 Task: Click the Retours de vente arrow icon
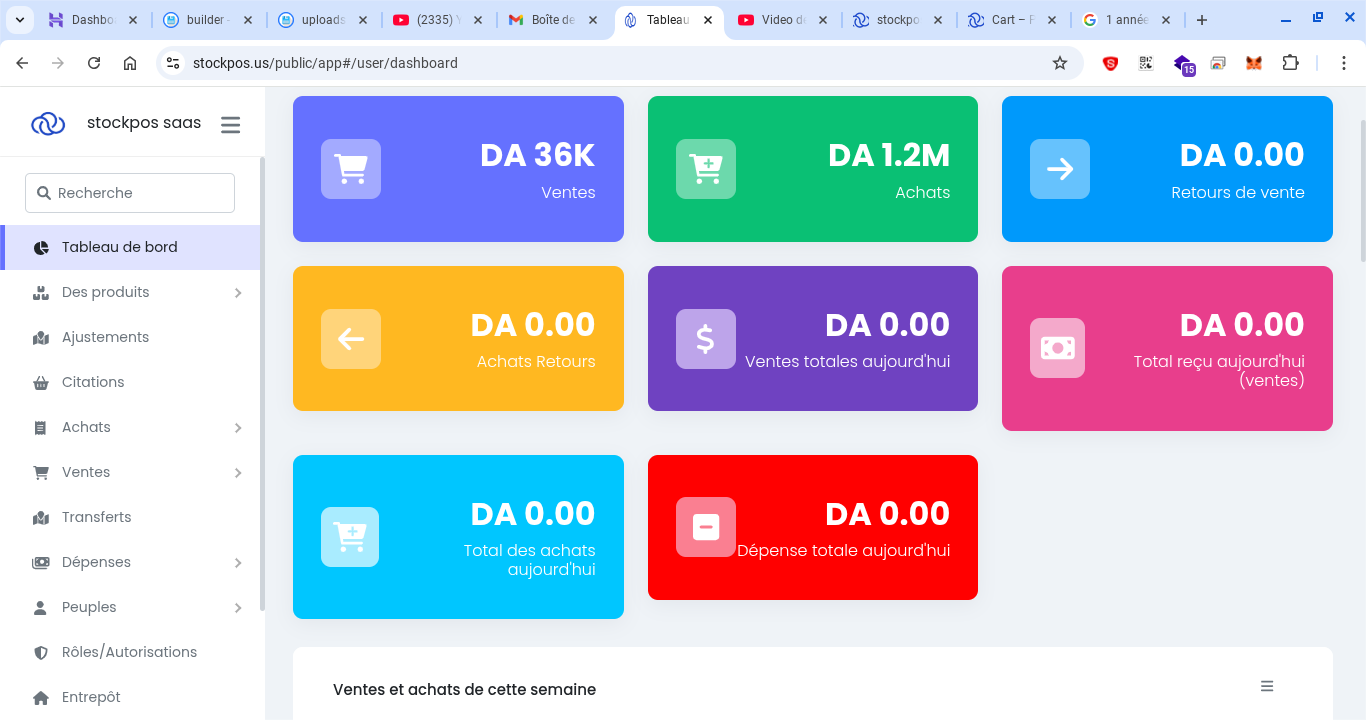[1059, 169]
